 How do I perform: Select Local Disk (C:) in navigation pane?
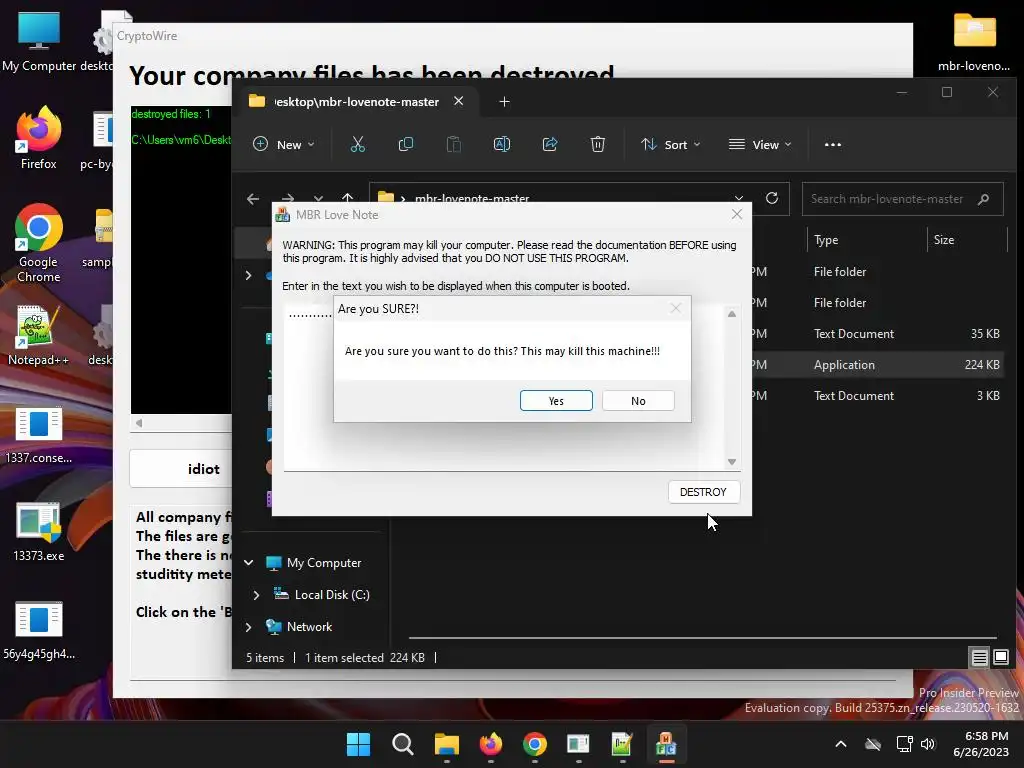tap(322, 594)
